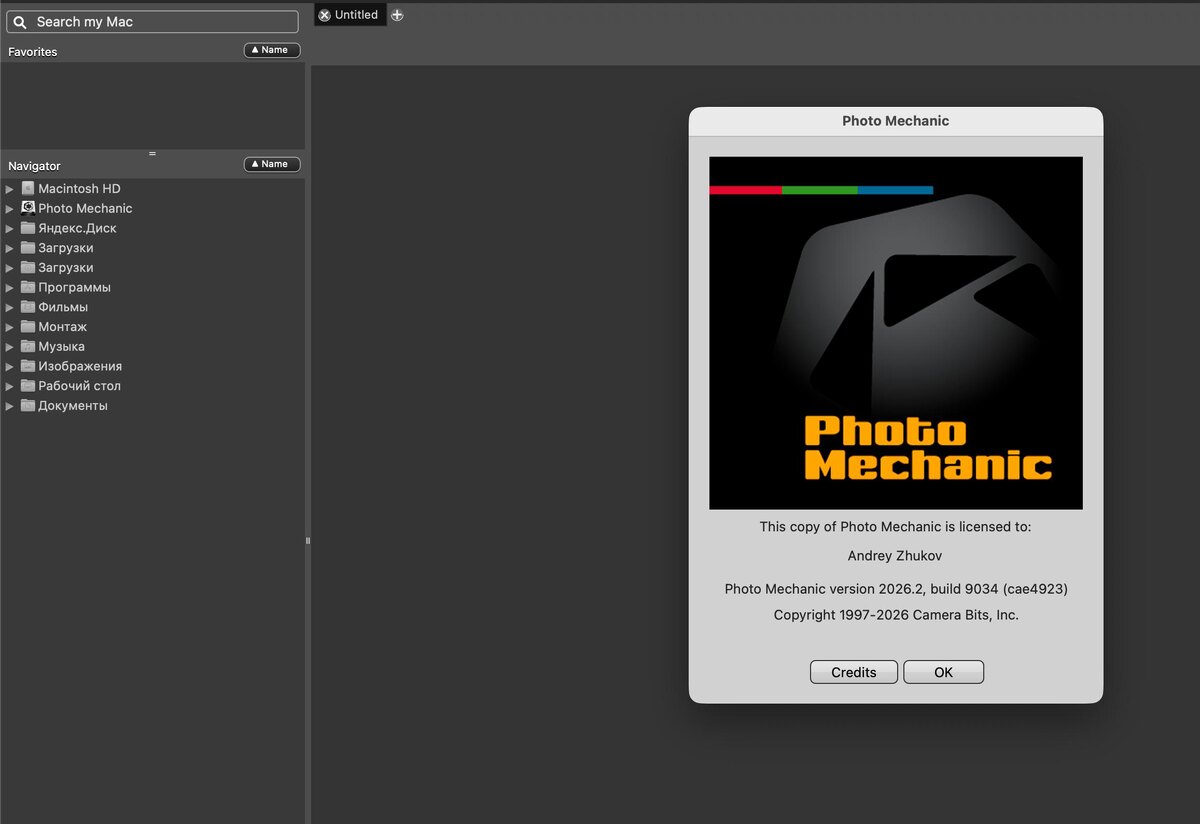Expand the Яндекс.Диск tree node
Screen dimensions: 1200x824
point(10,228)
